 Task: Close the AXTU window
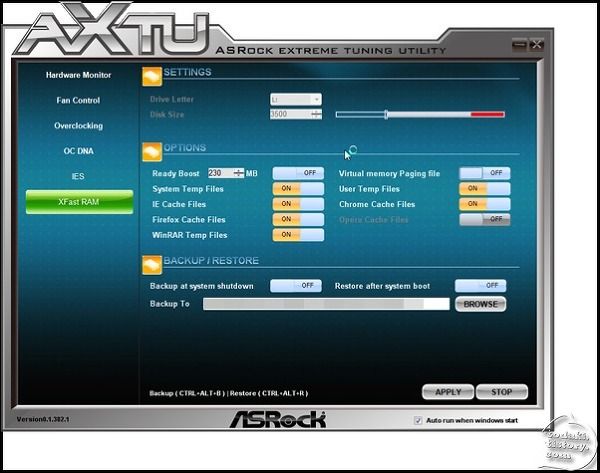click(536, 45)
